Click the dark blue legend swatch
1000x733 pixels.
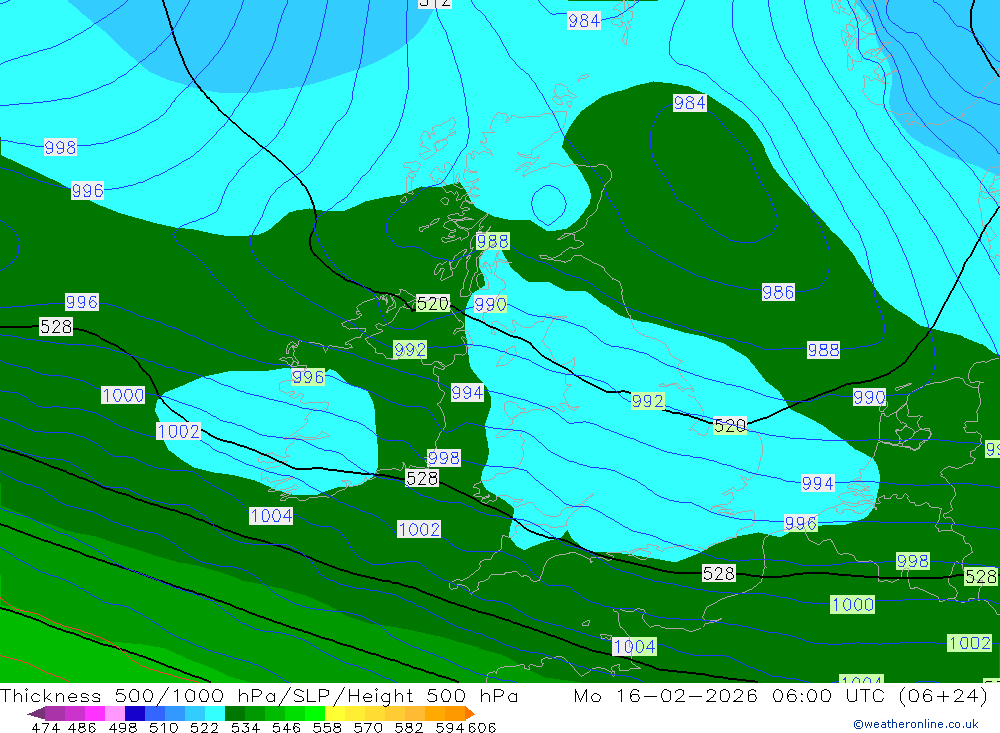[135, 713]
